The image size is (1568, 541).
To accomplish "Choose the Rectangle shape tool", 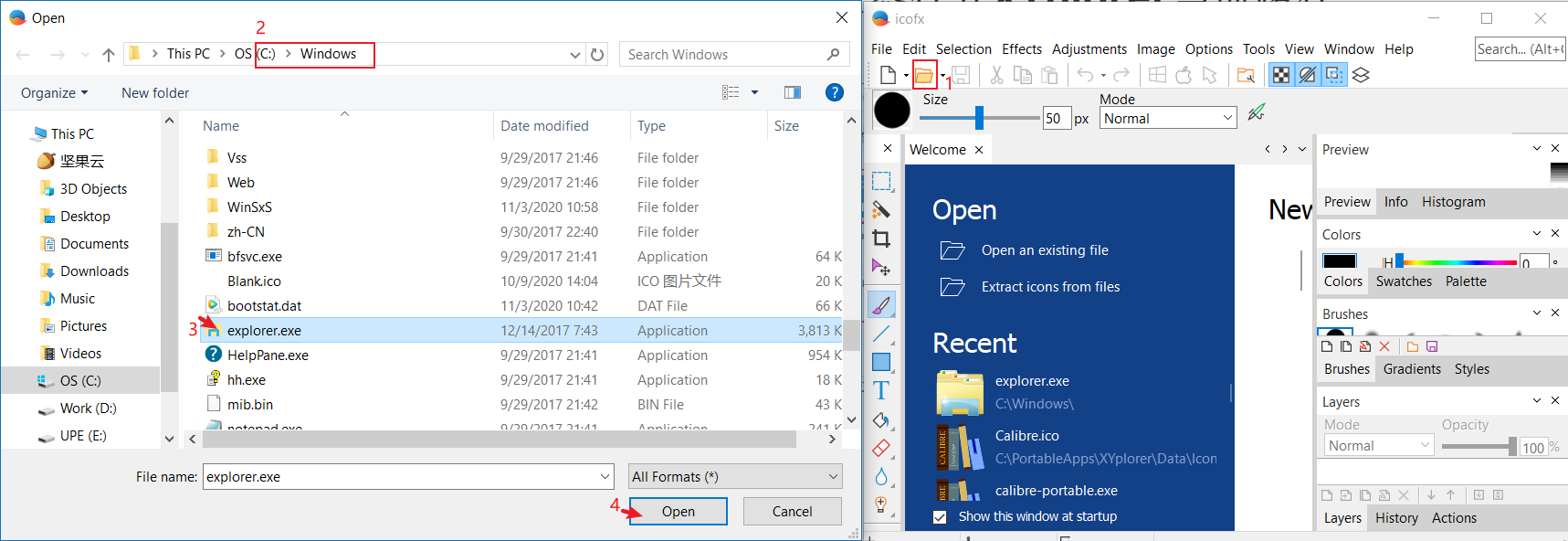I will pos(881,363).
